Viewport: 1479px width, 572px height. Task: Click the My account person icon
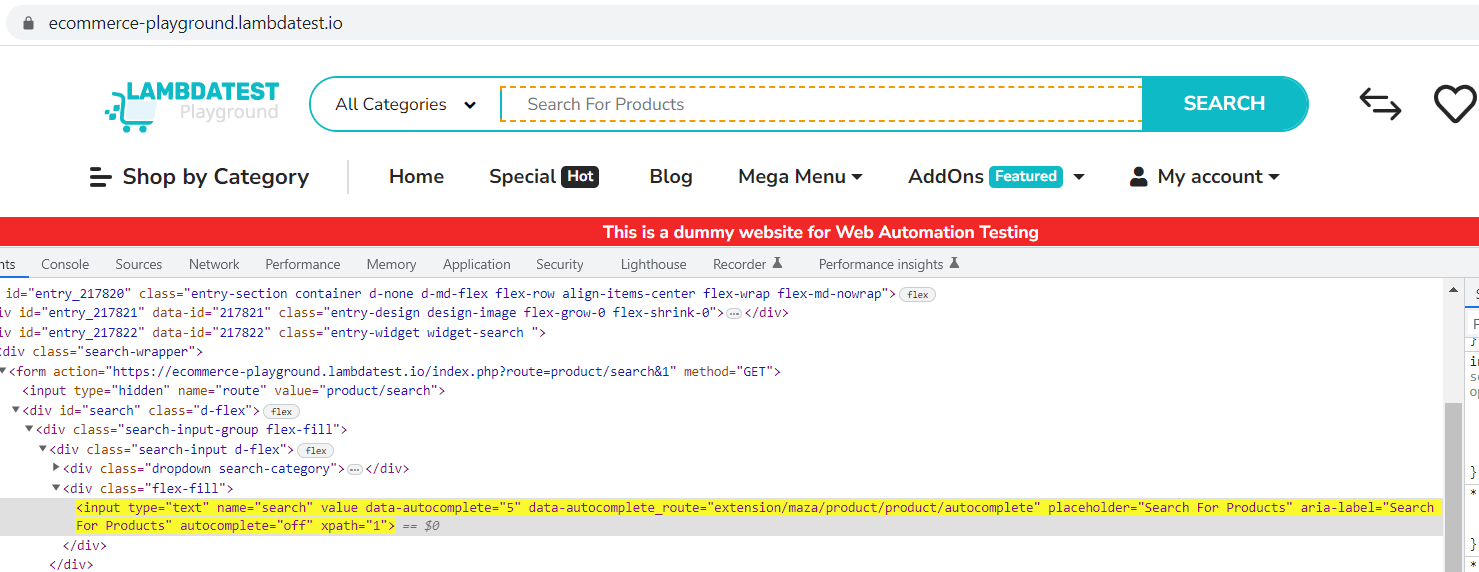click(1138, 177)
